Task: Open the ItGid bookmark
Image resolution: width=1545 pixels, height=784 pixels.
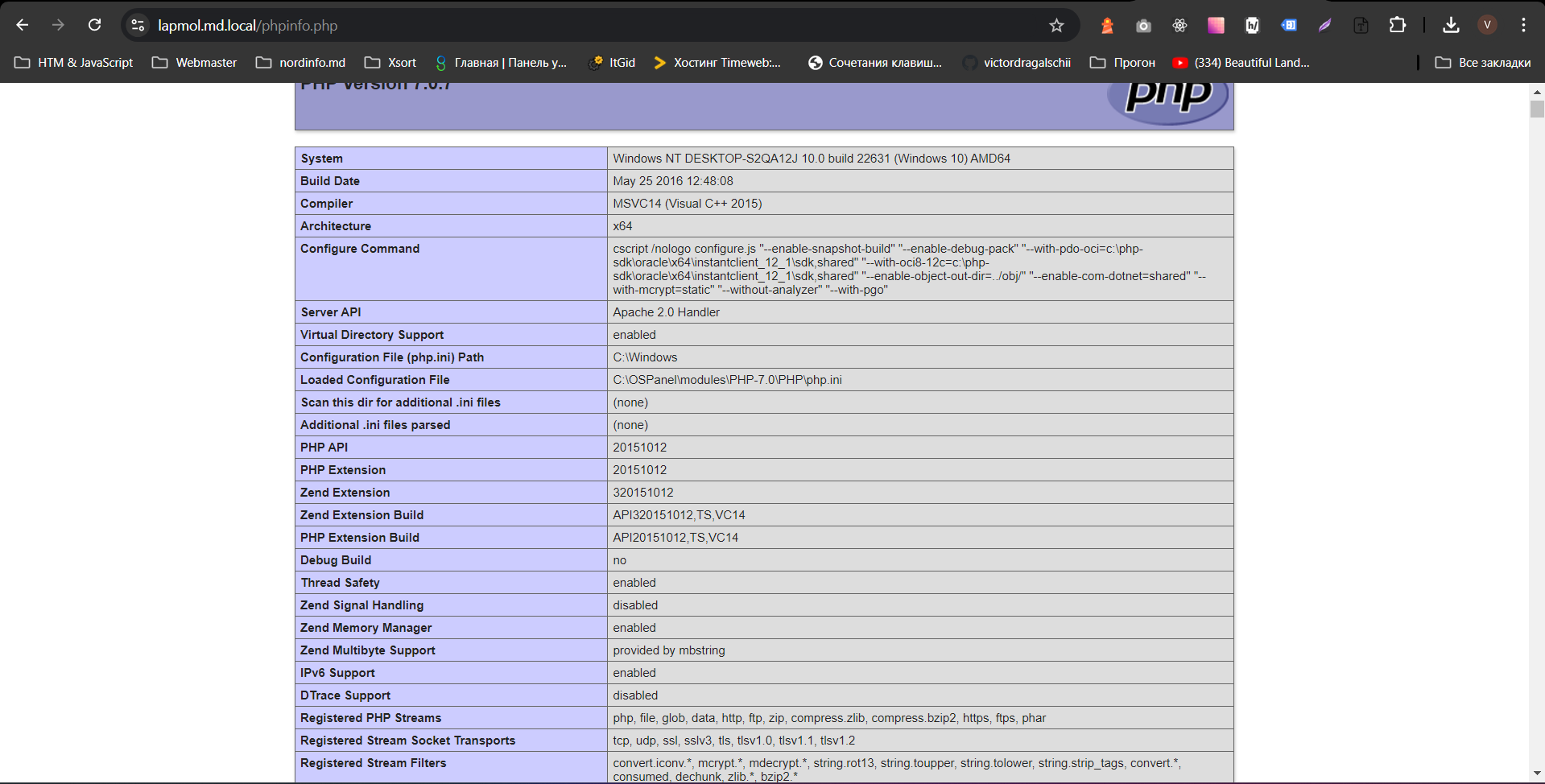Action: coord(613,62)
